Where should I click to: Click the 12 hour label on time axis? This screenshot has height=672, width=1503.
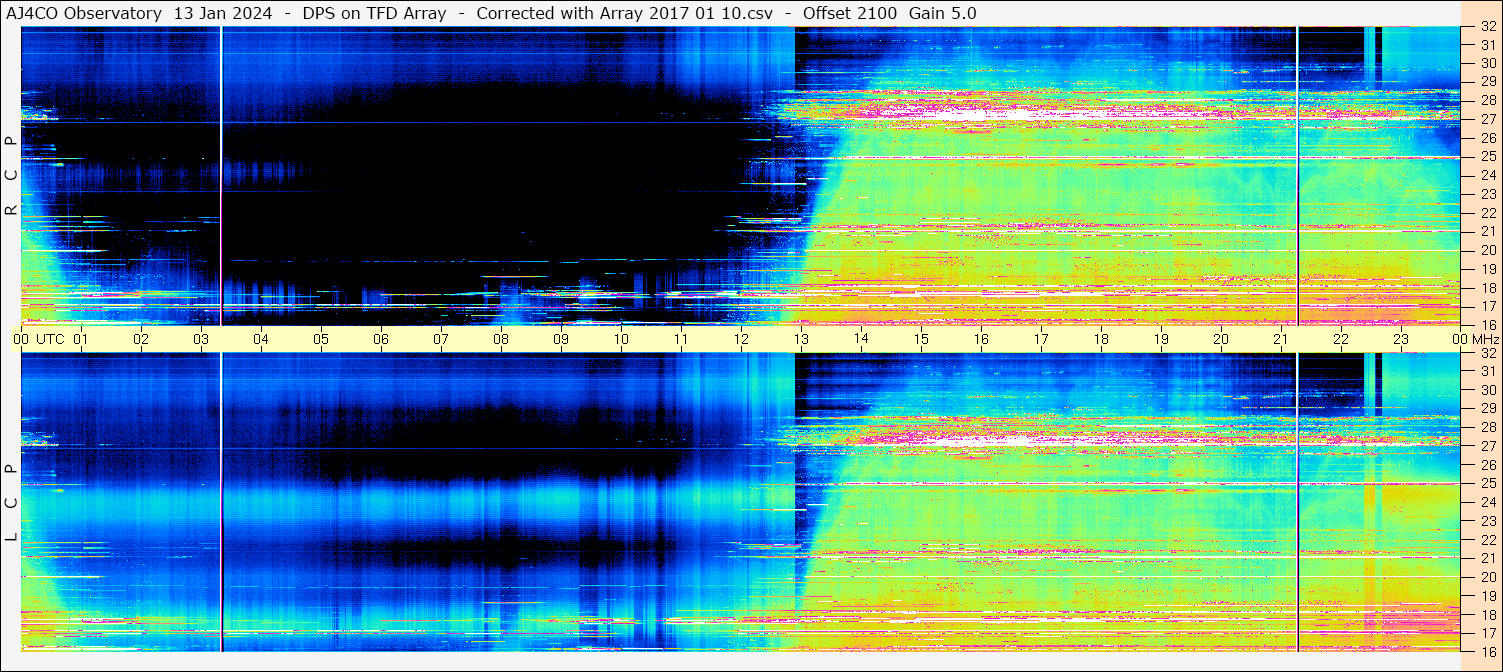point(741,339)
